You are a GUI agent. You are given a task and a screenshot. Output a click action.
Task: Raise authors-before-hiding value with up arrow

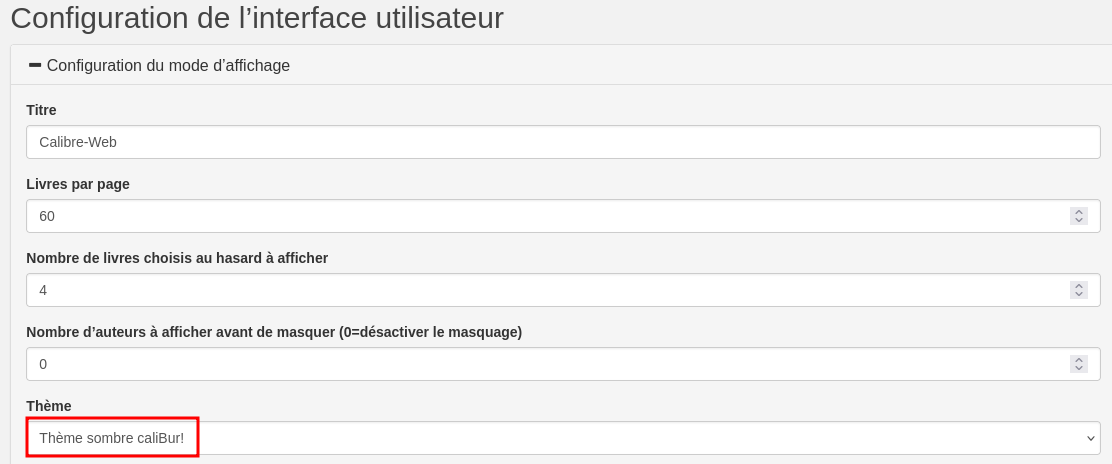[x=1079, y=359]
